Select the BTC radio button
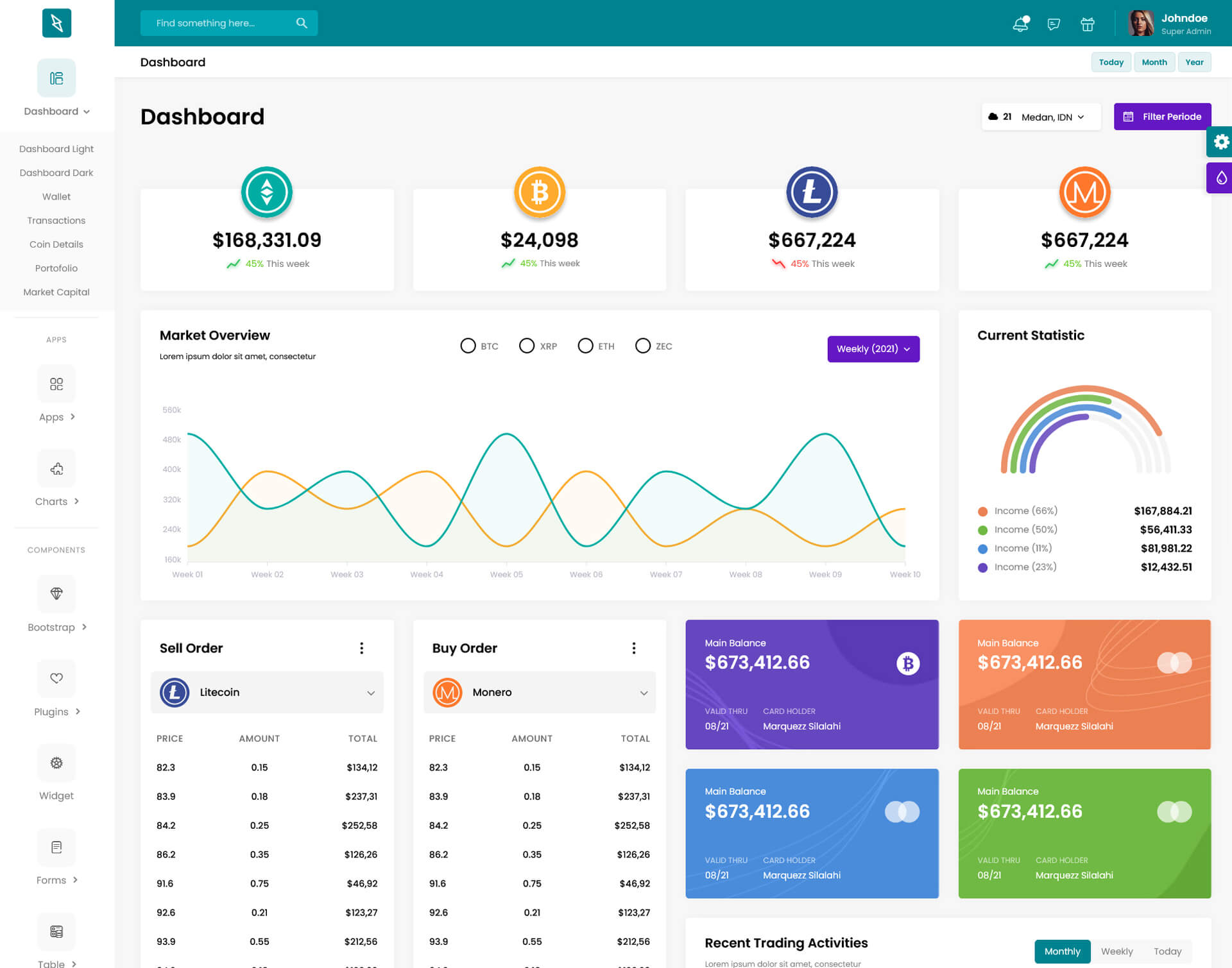Screen dimensions: 1232x968 pos(468,346)
